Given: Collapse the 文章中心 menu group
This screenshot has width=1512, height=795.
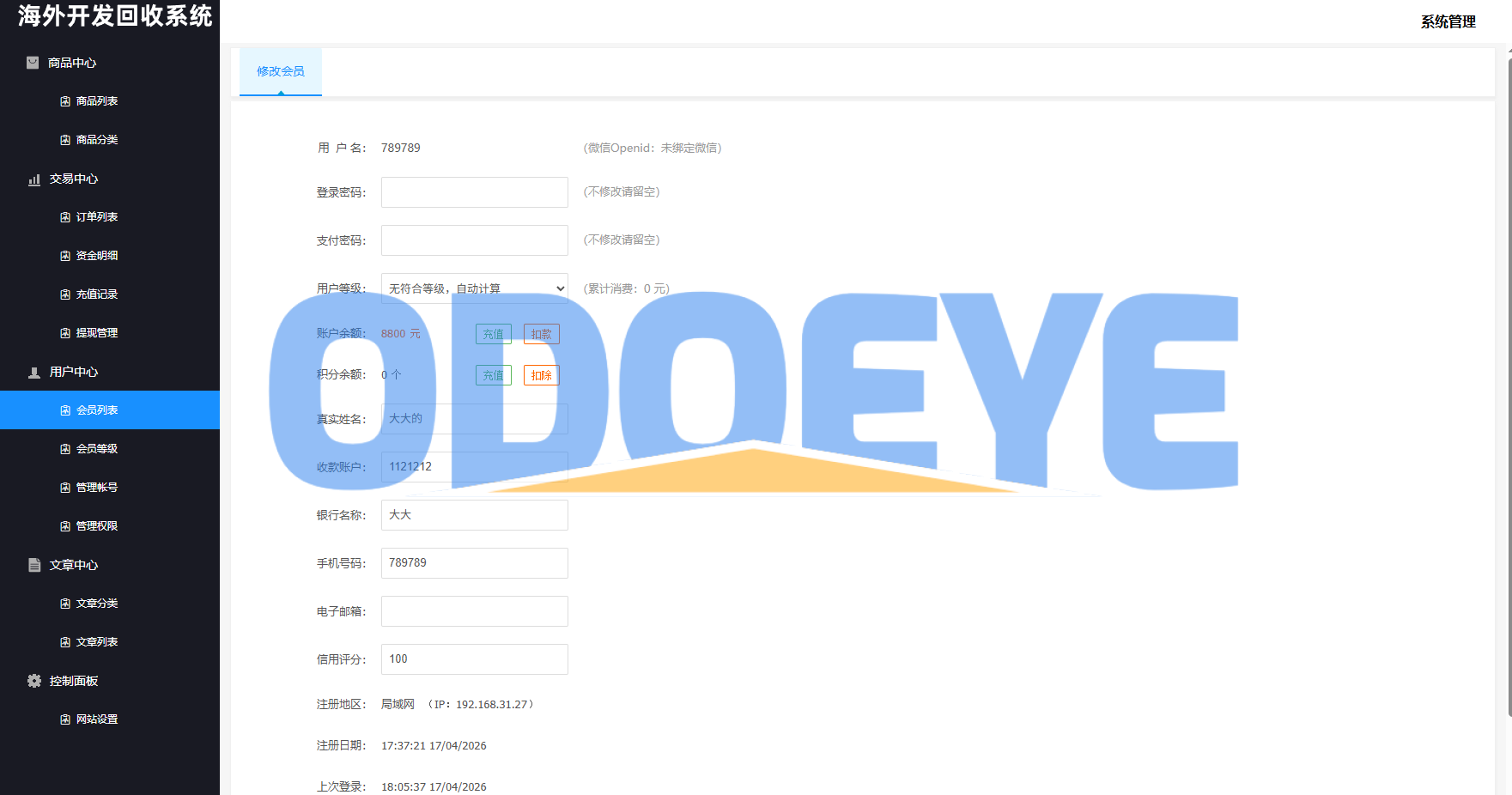Looking at the screenshot, I should (110, 565).
